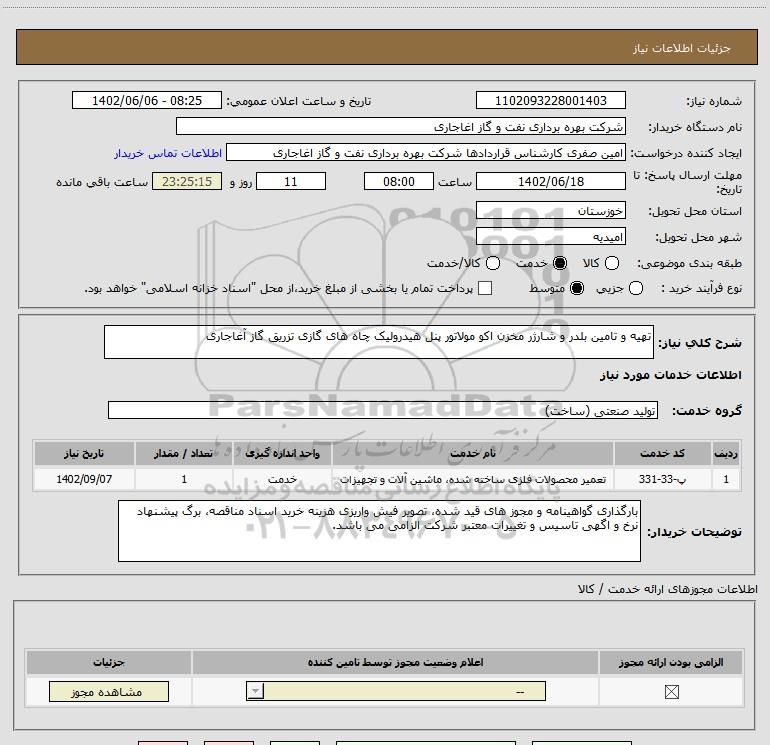Click the تاریخ نیاز column header

[x=84, y=453]
